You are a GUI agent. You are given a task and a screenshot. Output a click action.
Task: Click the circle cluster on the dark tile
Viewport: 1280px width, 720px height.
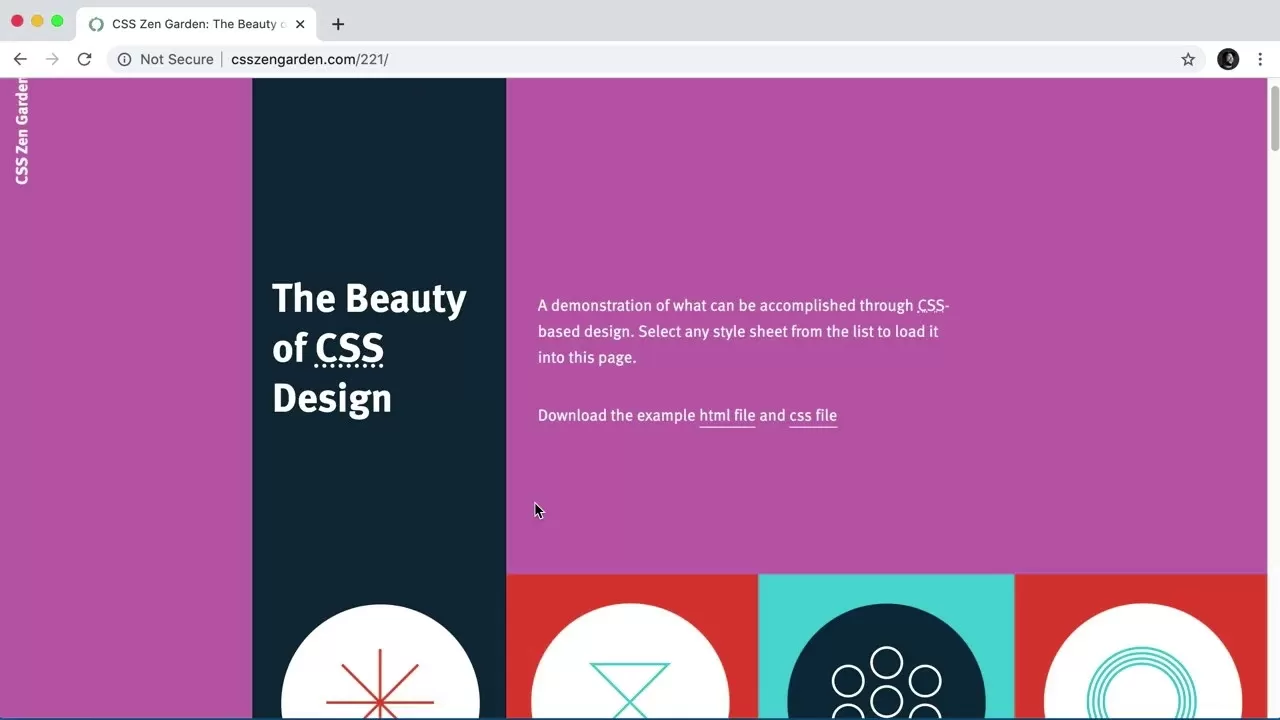(x=885, y=685)
